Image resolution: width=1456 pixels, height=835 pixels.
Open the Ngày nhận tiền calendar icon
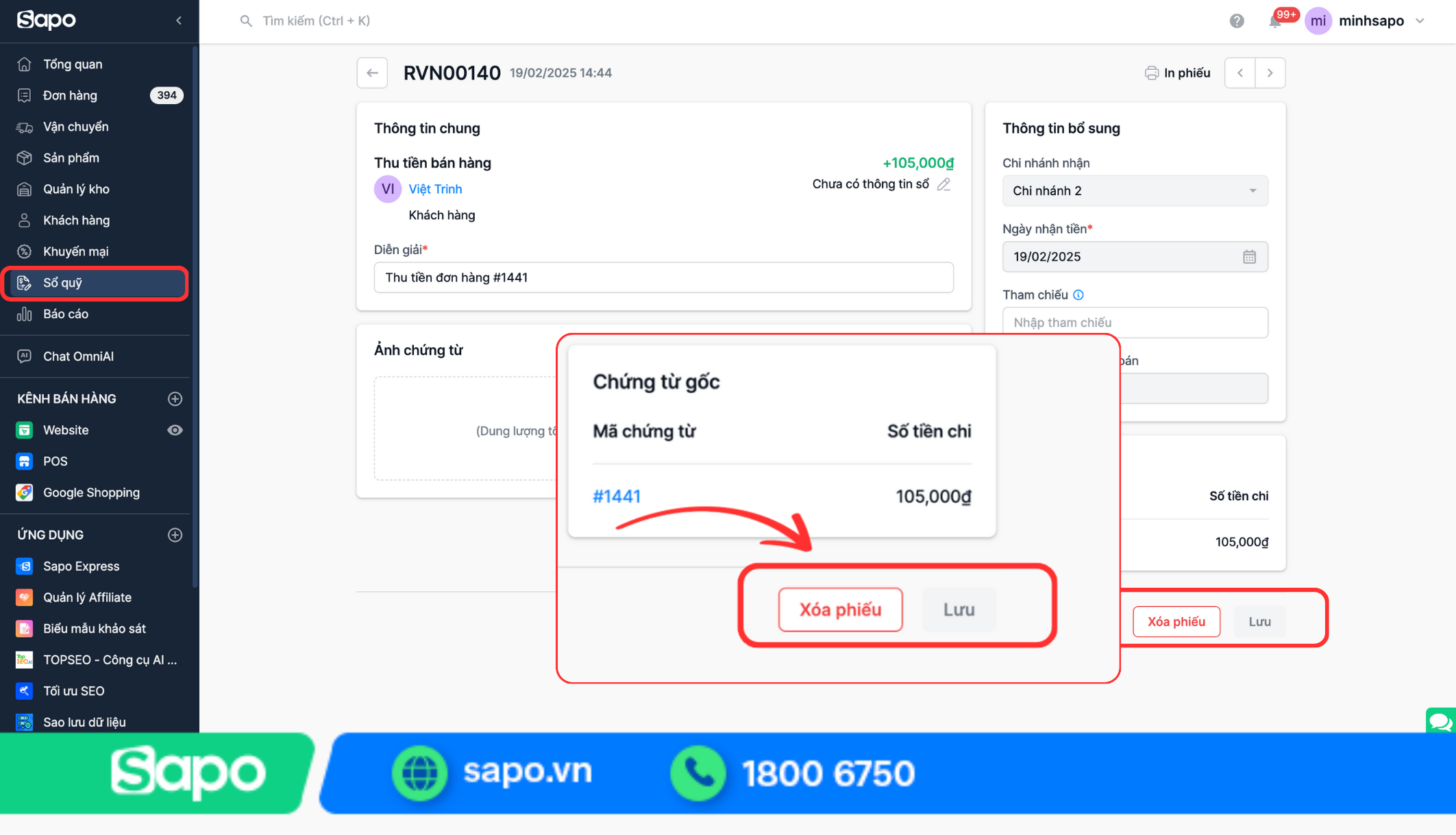tap(1250, 257)
